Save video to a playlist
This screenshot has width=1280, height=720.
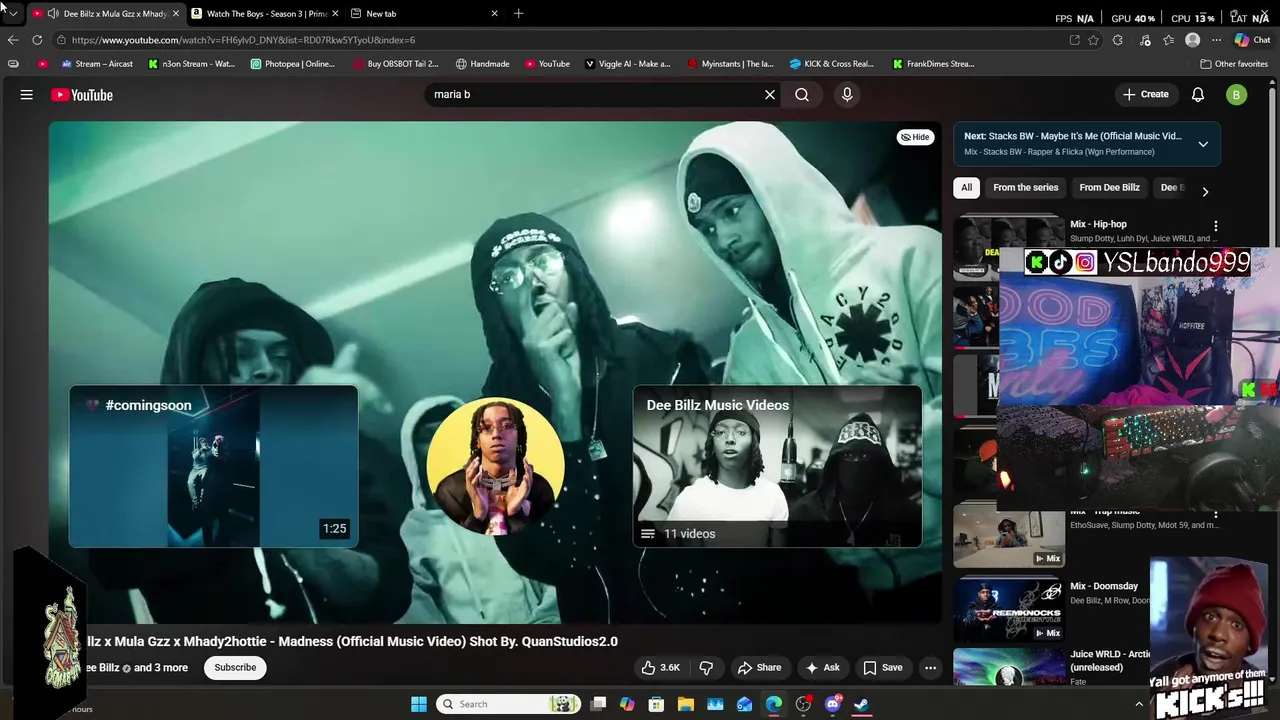point(882,668)
